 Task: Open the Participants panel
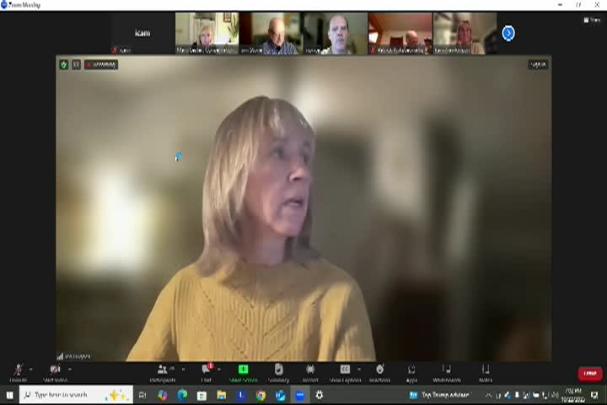point(163,372)
